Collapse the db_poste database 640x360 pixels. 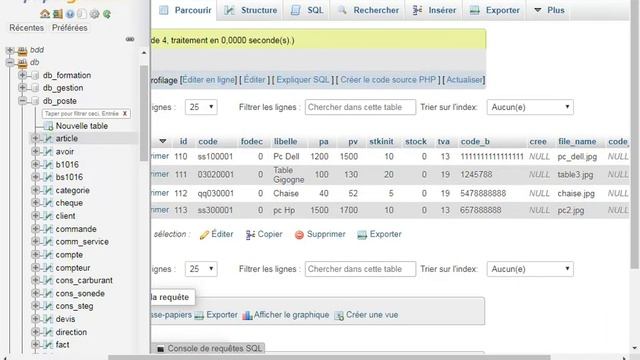pos(22,101)
